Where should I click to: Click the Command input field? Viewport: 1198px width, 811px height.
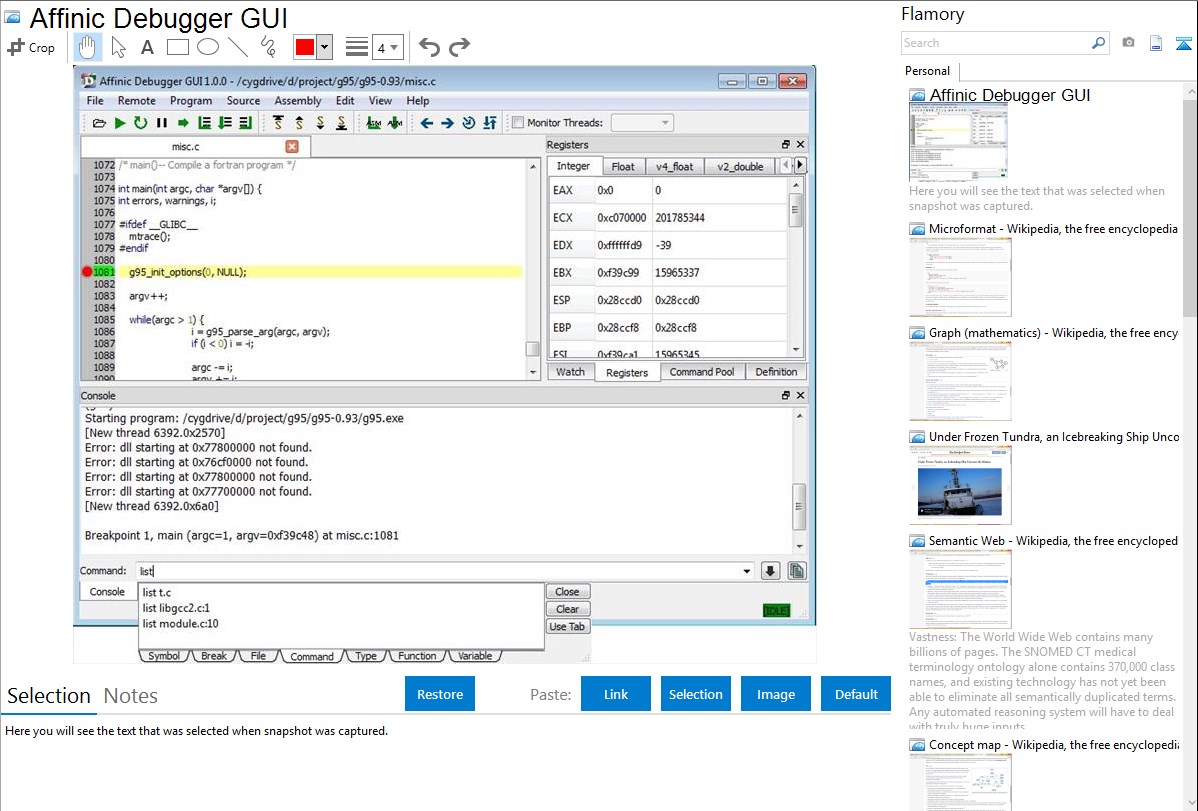[445, 571]
